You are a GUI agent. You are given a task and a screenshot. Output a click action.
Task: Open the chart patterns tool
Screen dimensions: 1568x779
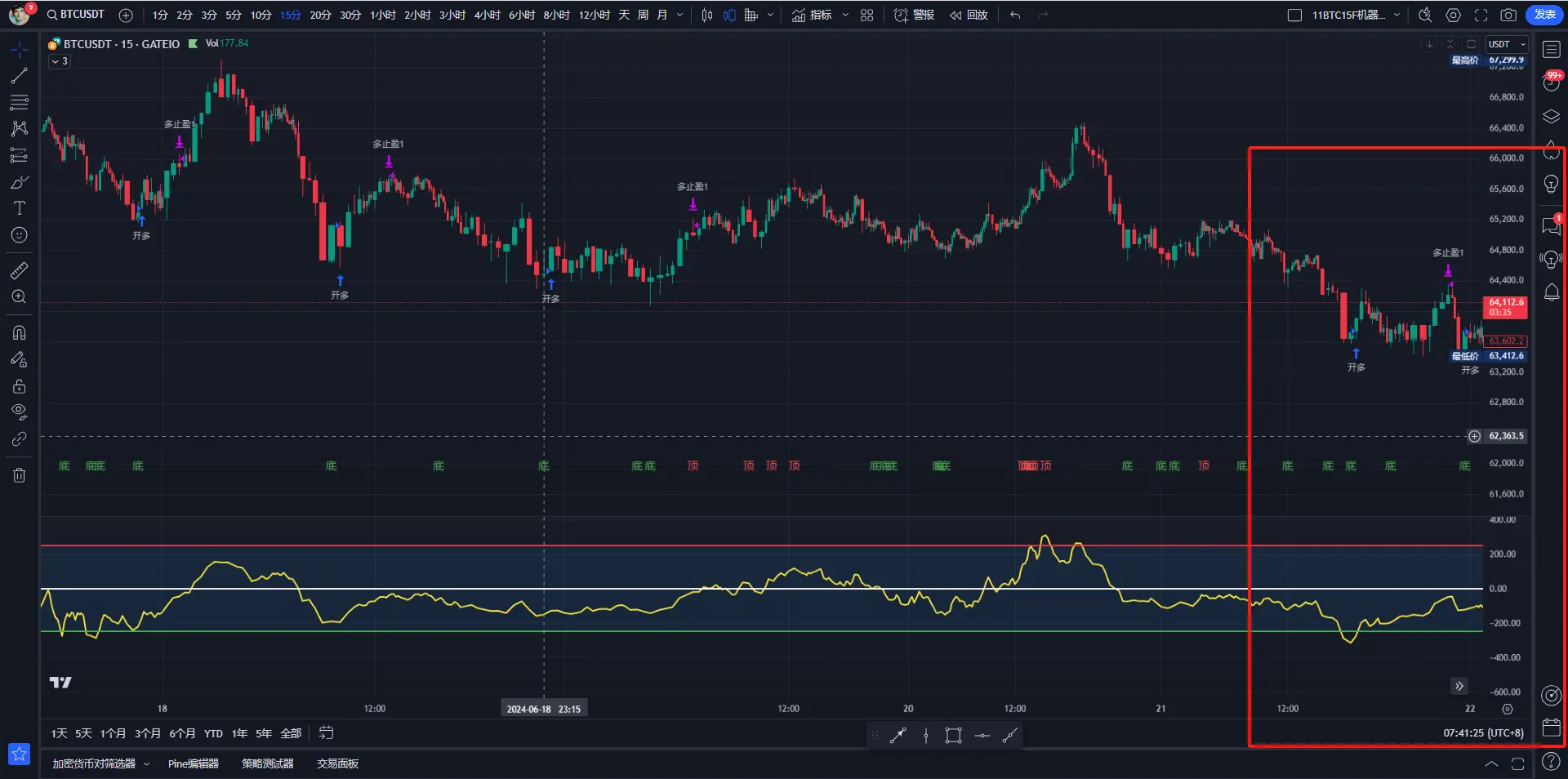(x=20, y=128)
